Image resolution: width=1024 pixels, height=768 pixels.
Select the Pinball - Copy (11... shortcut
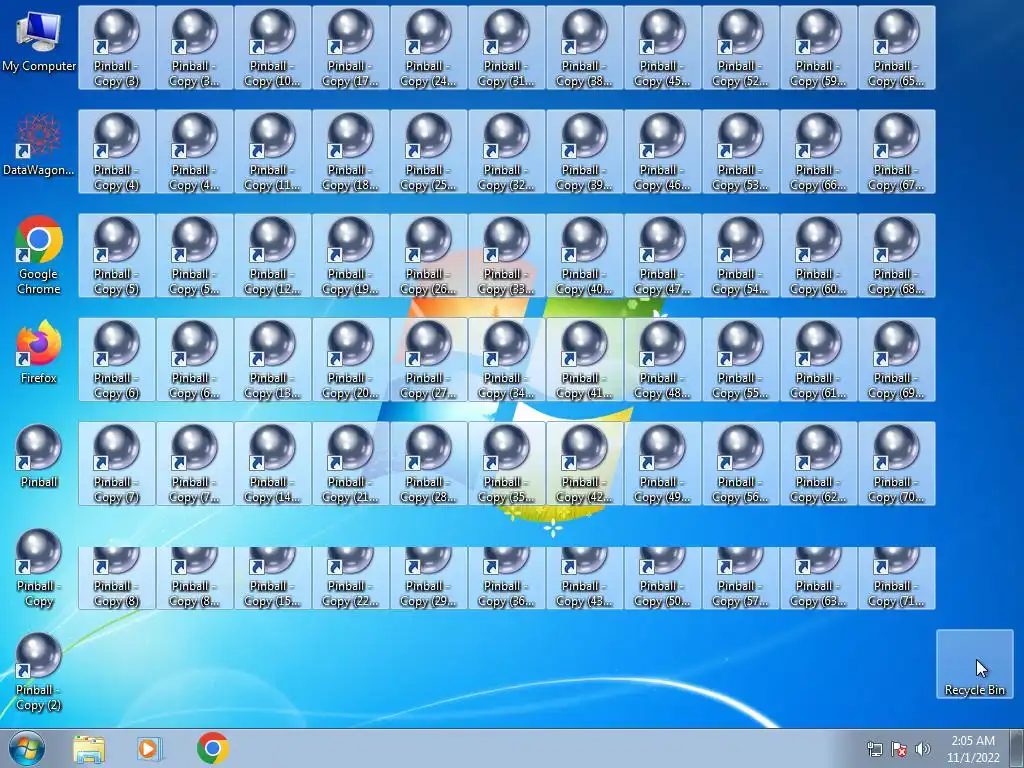273,152
